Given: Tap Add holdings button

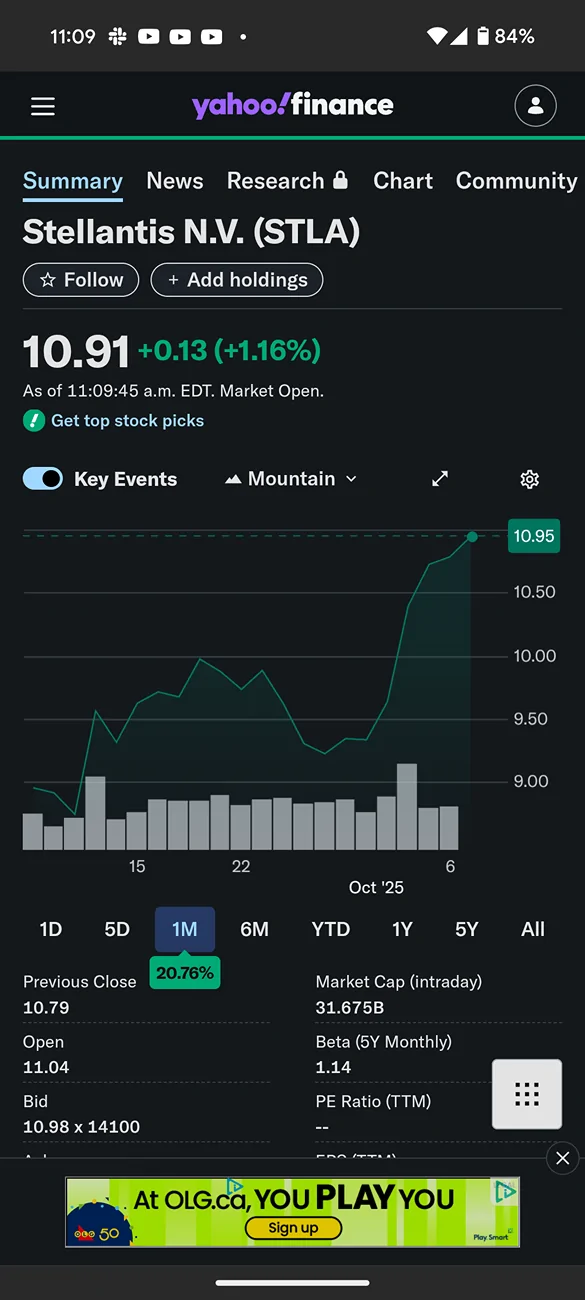Looking at the screenshot, I should pyautogui.click(x=237, y=280).
